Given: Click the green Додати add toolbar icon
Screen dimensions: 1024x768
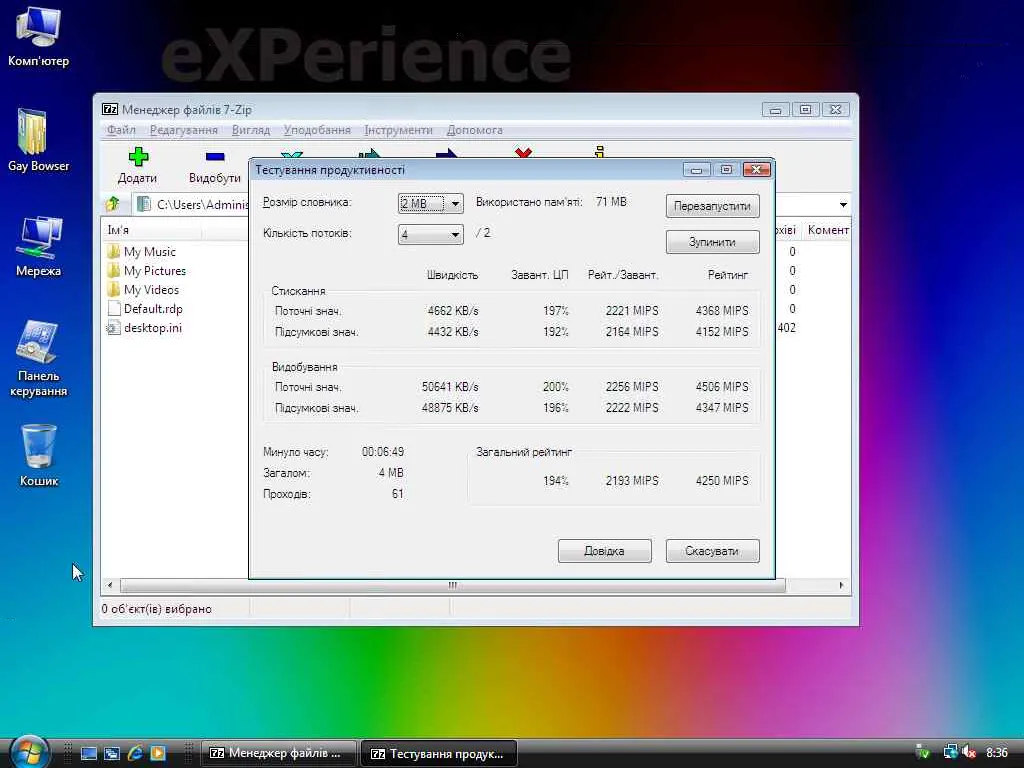Looking at the screenshot, I should pyautogui.click(x=138, y=157).
